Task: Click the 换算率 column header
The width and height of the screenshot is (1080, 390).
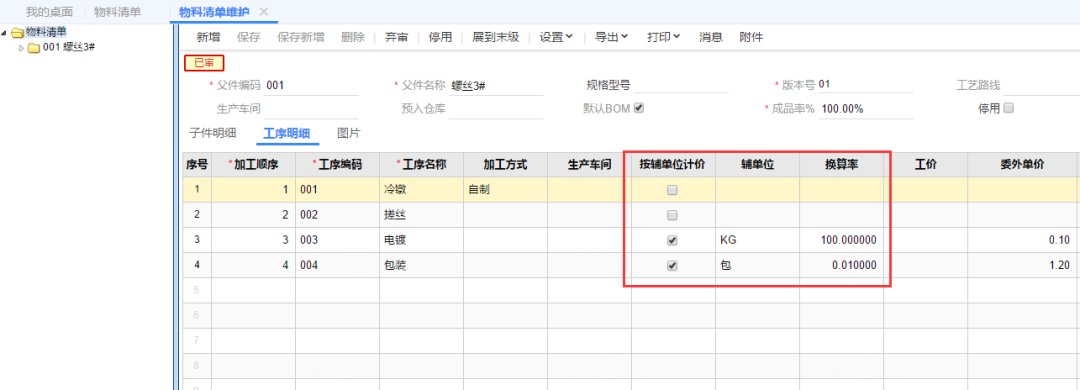Action: (842, 165)
